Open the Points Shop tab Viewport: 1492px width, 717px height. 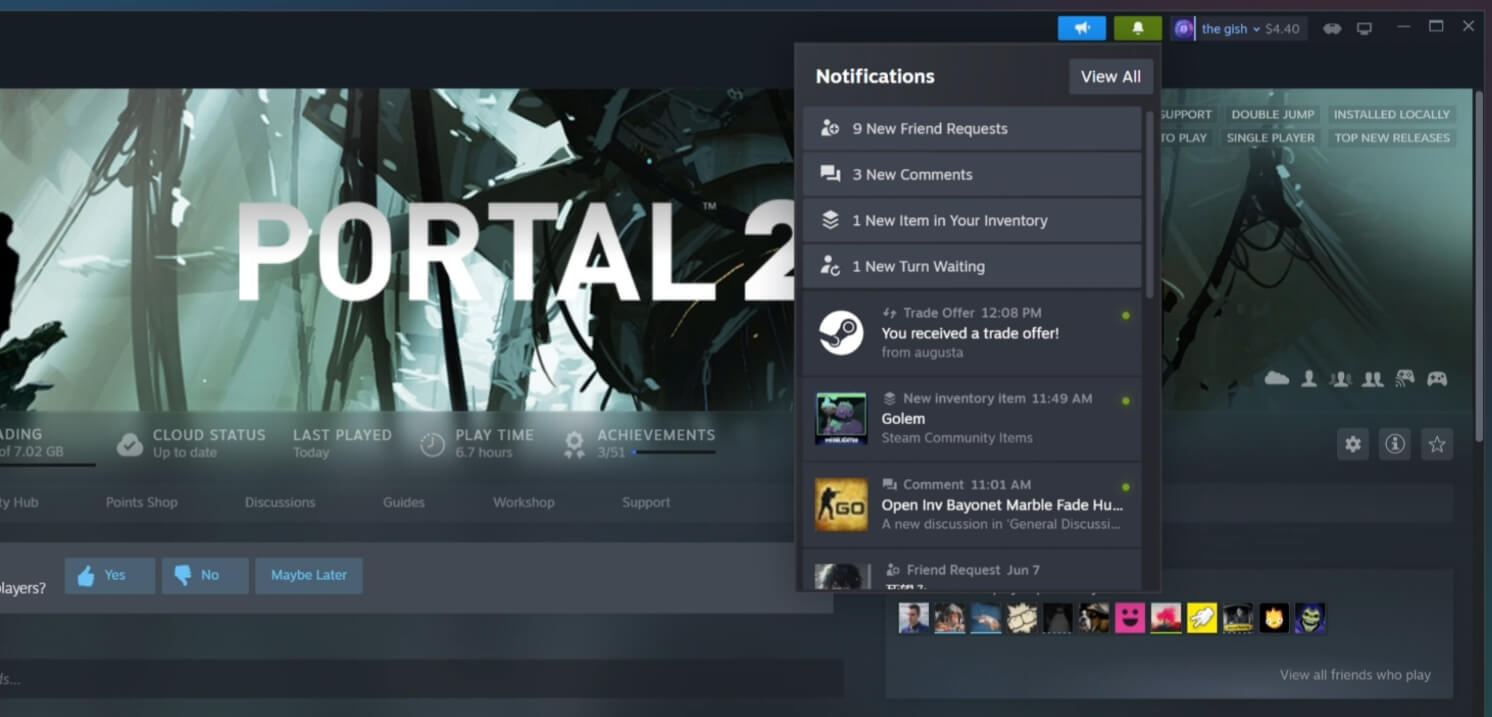coord(141,502)
